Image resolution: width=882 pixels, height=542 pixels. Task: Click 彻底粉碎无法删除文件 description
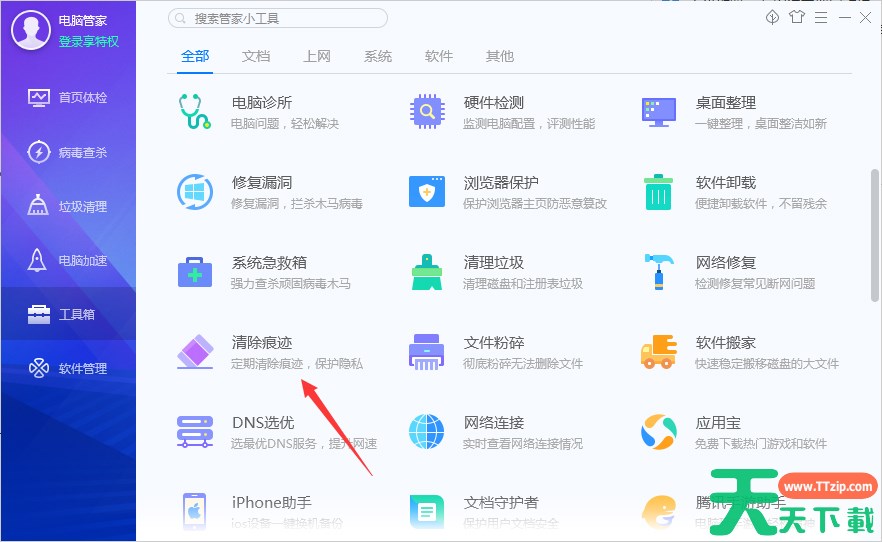pos(523,364)
